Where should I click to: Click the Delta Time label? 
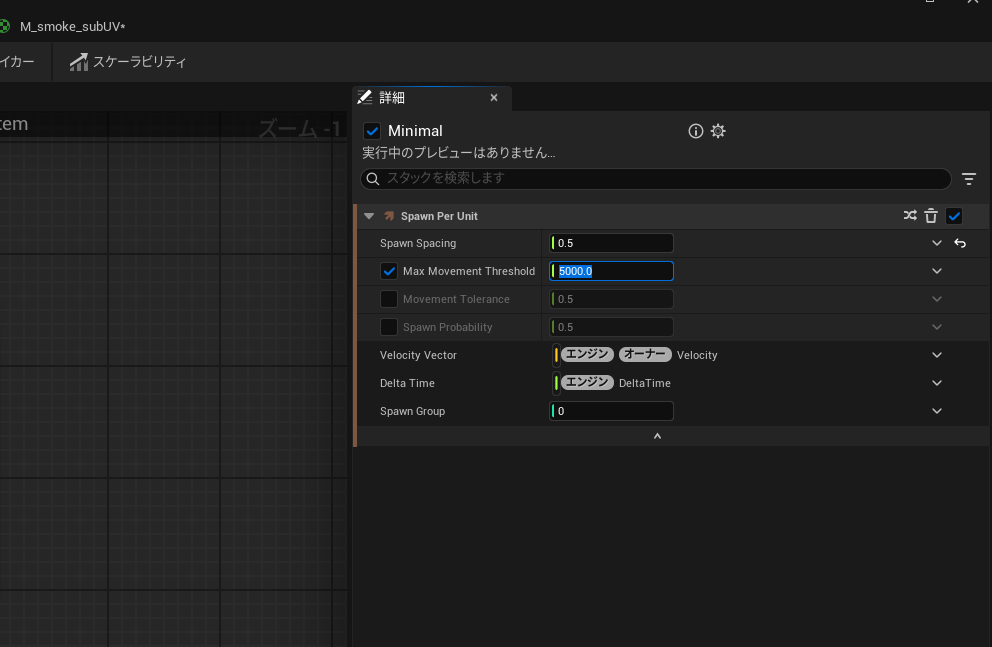407,383
